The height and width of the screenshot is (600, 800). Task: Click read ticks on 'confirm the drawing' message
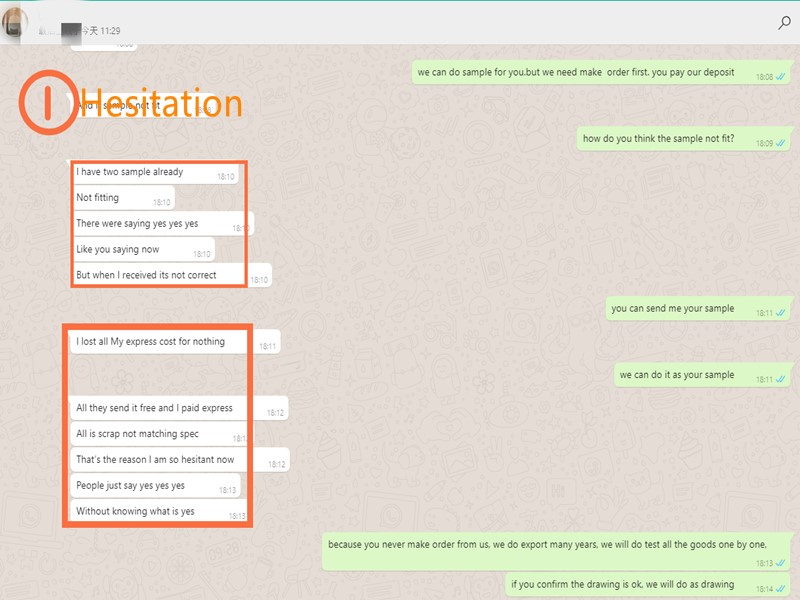pos(781,589)
